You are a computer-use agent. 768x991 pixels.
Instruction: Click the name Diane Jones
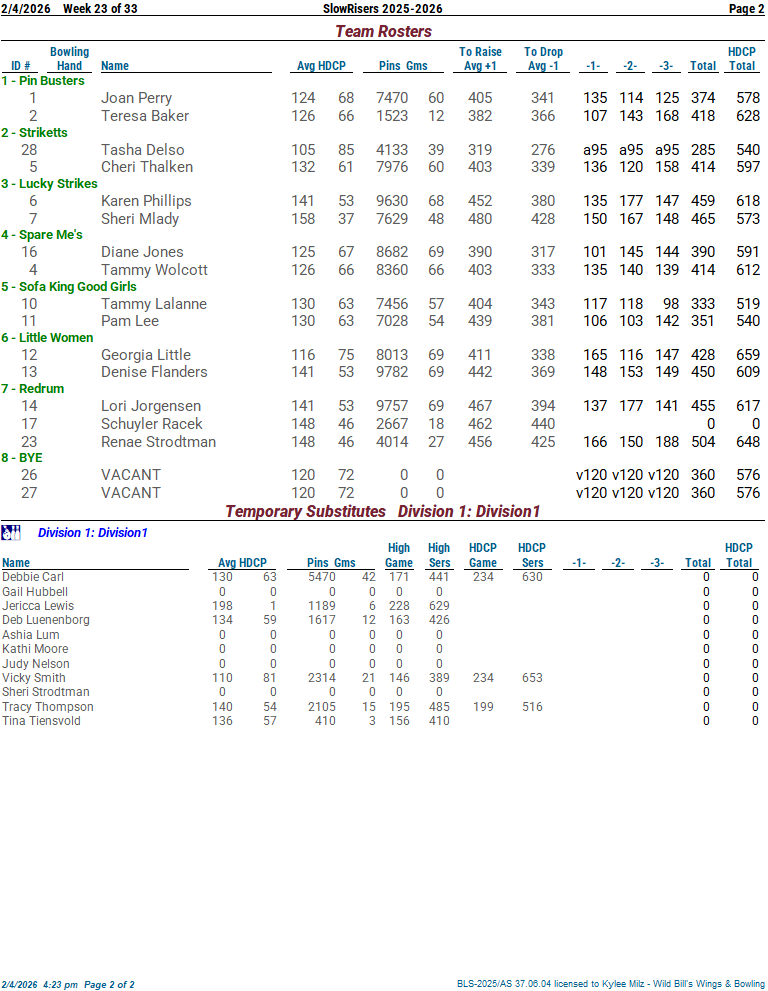pyautogui.click(x=142, y=252)
